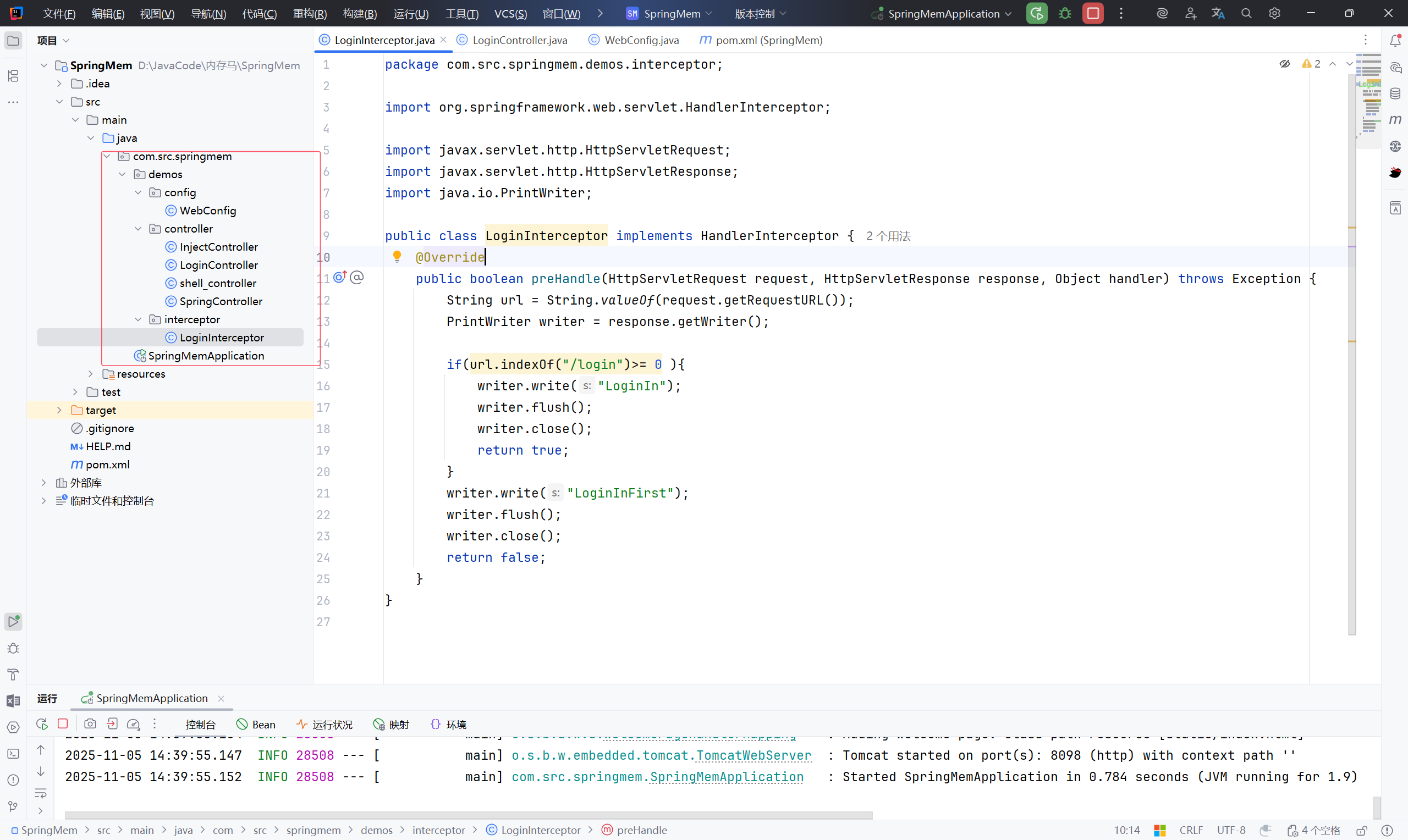Click the debug bug icon in toolbar

coord(1065,14)
